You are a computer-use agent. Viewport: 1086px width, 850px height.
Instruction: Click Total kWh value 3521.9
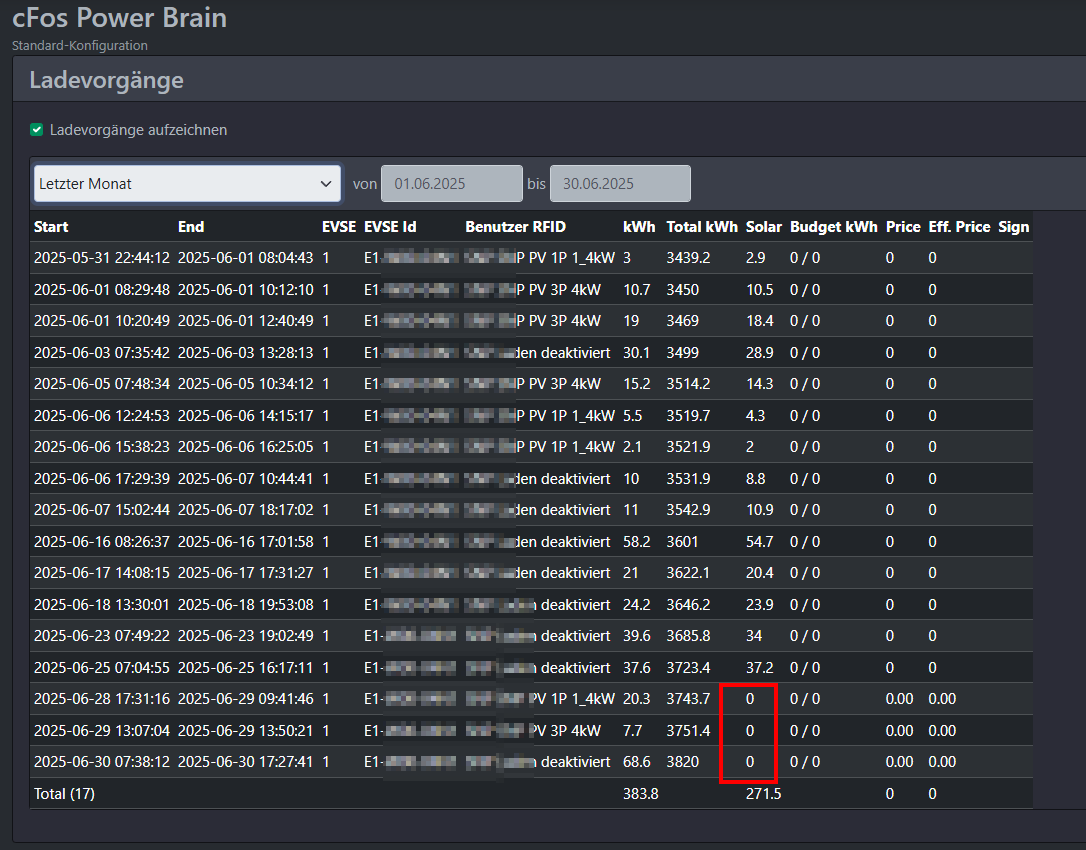coord(688,447)
